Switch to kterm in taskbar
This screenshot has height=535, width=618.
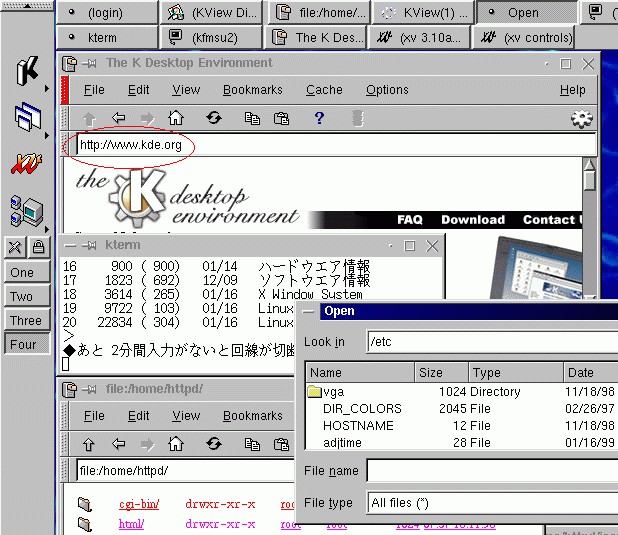pyautogui.click(x=107, y=37)
